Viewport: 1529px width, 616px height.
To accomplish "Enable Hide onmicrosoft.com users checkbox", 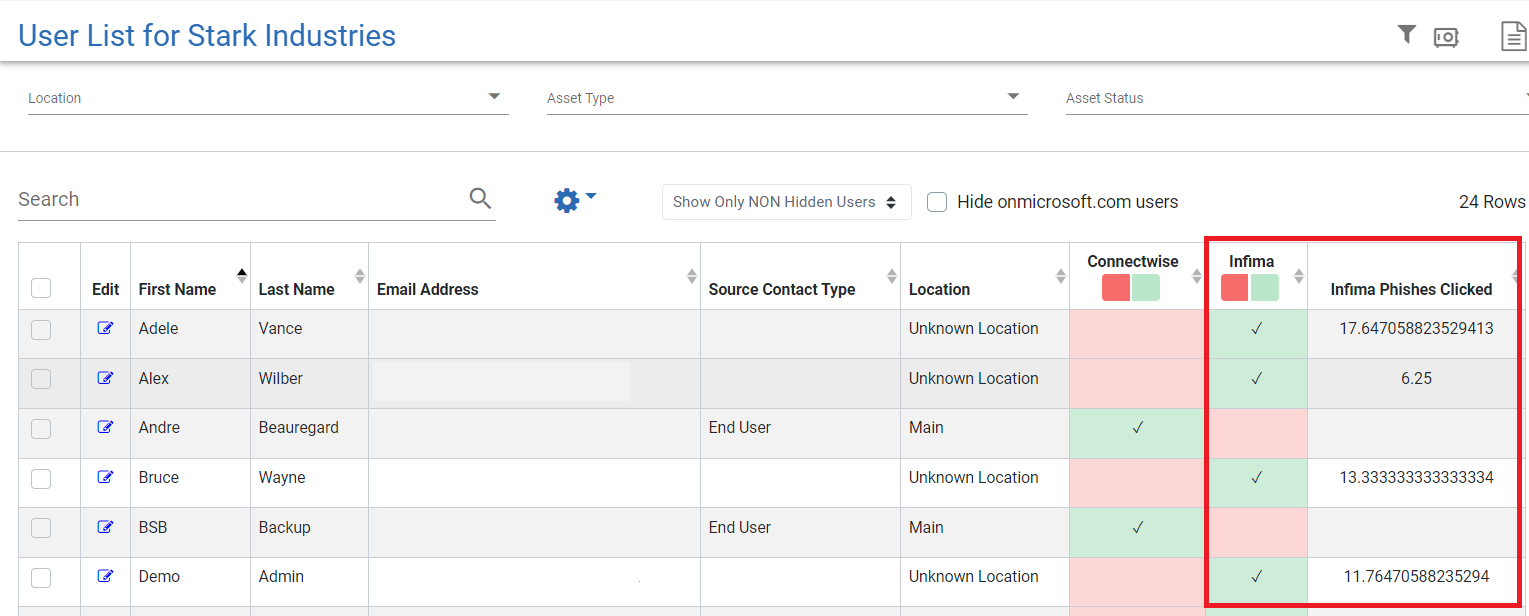I will point(937,202).
